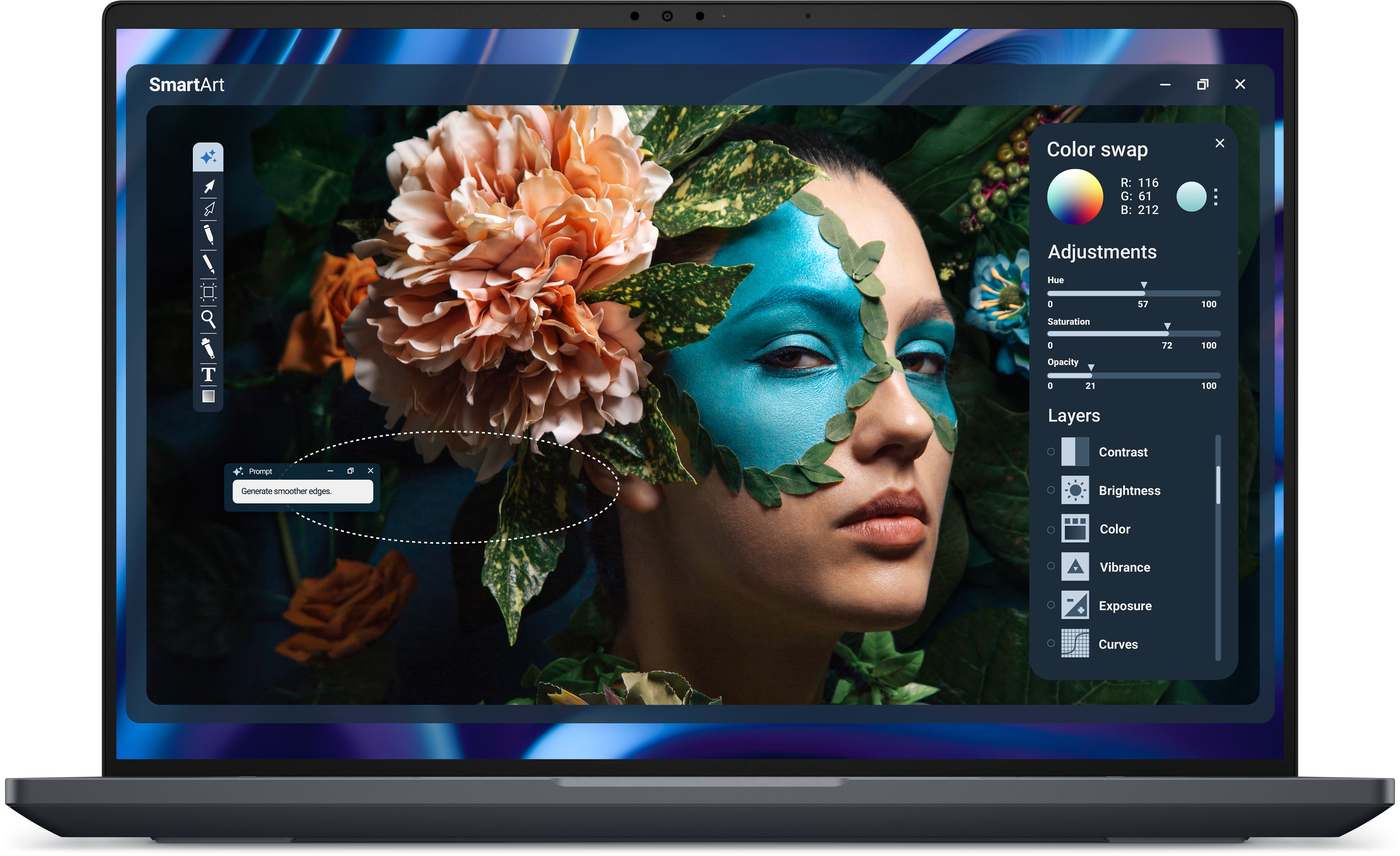Click the light teal color swatch

point(1191,197)
